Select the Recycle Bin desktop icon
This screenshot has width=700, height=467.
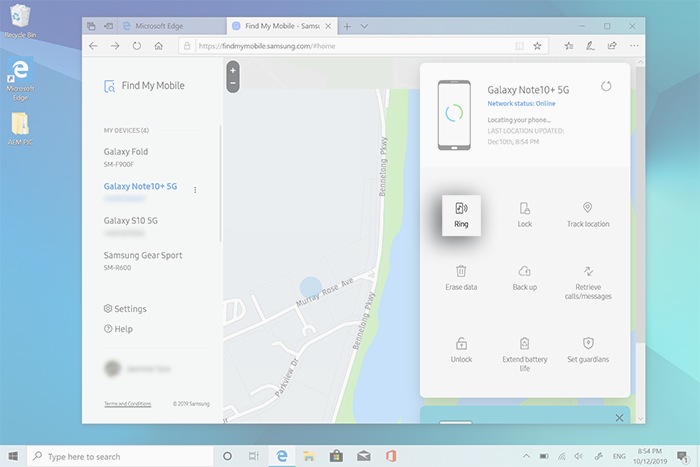pyautogui.click(x=20, y=21)
